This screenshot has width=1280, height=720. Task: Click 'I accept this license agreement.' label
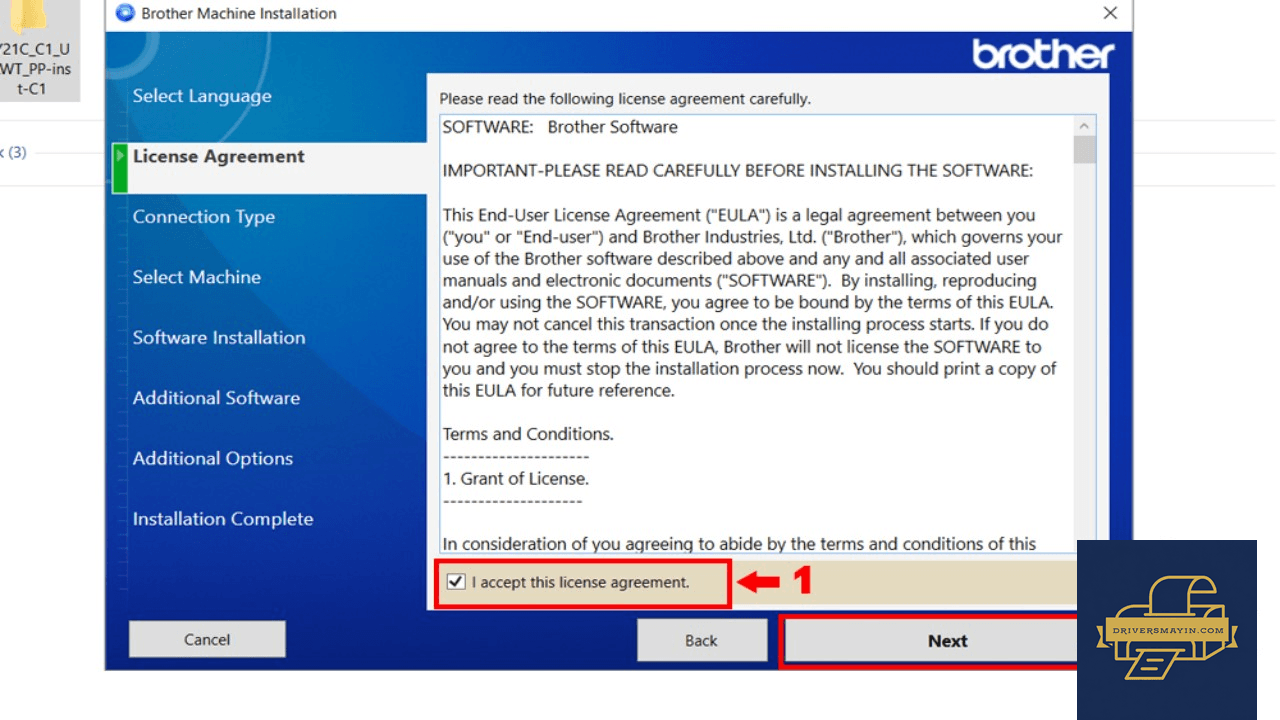click(x=581, y=582)
